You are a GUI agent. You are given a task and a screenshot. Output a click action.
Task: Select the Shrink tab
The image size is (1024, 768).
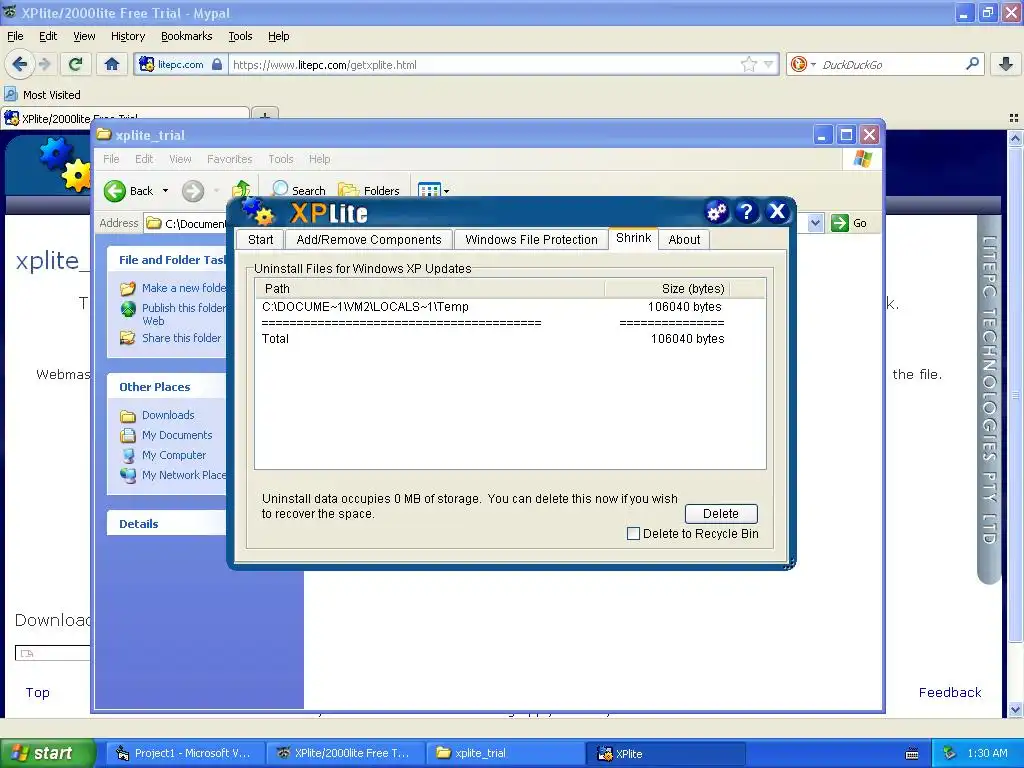click(x=633, y=238)
